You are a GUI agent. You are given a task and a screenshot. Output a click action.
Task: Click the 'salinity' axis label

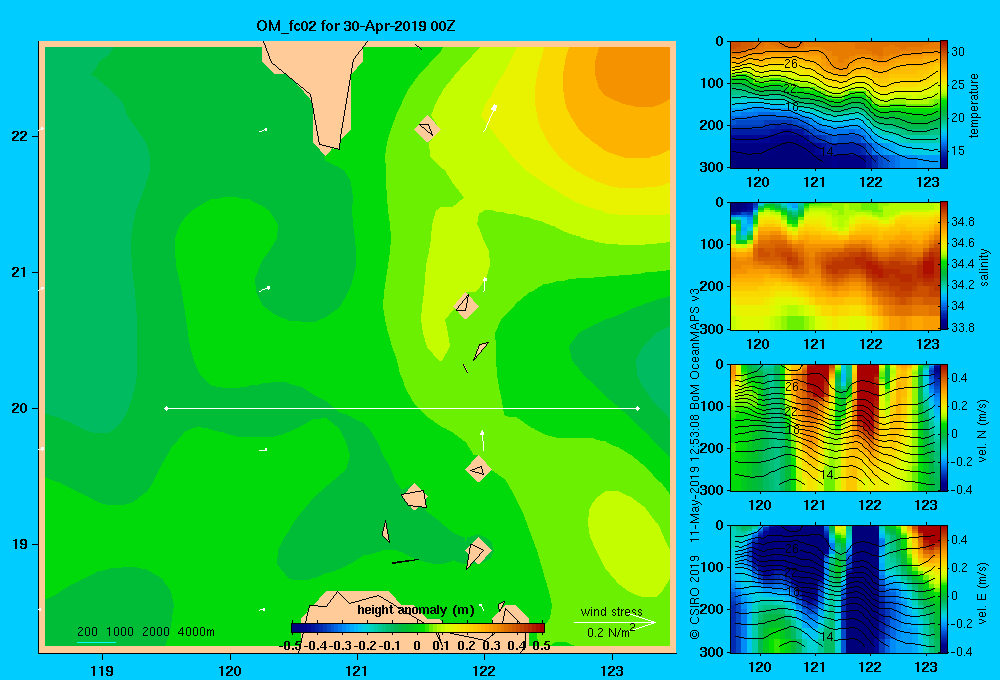click(984, 267)
